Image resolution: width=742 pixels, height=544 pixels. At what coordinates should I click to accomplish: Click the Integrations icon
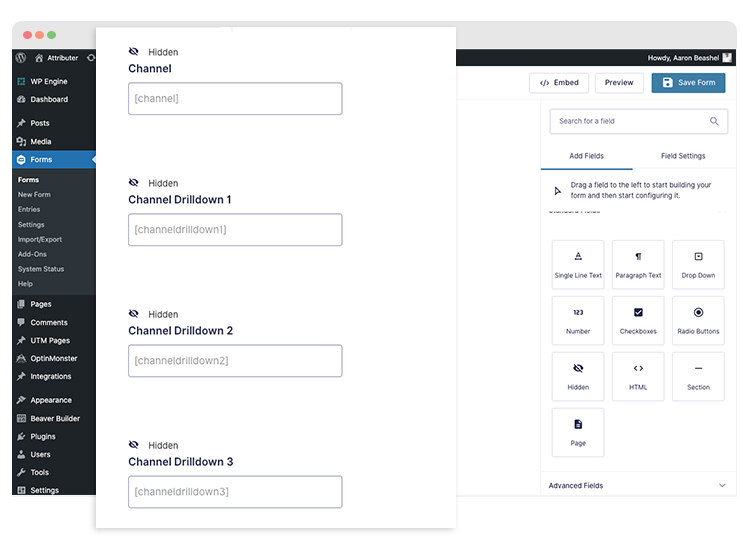point(21,376)
